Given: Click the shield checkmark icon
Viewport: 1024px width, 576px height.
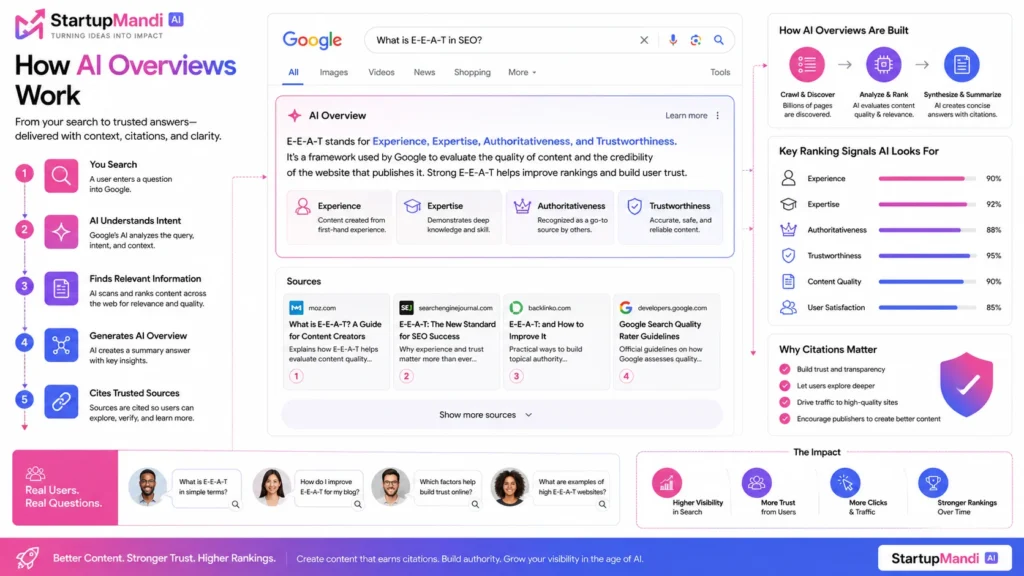Looking at the screenshot, I should click(x=967, y=385).
